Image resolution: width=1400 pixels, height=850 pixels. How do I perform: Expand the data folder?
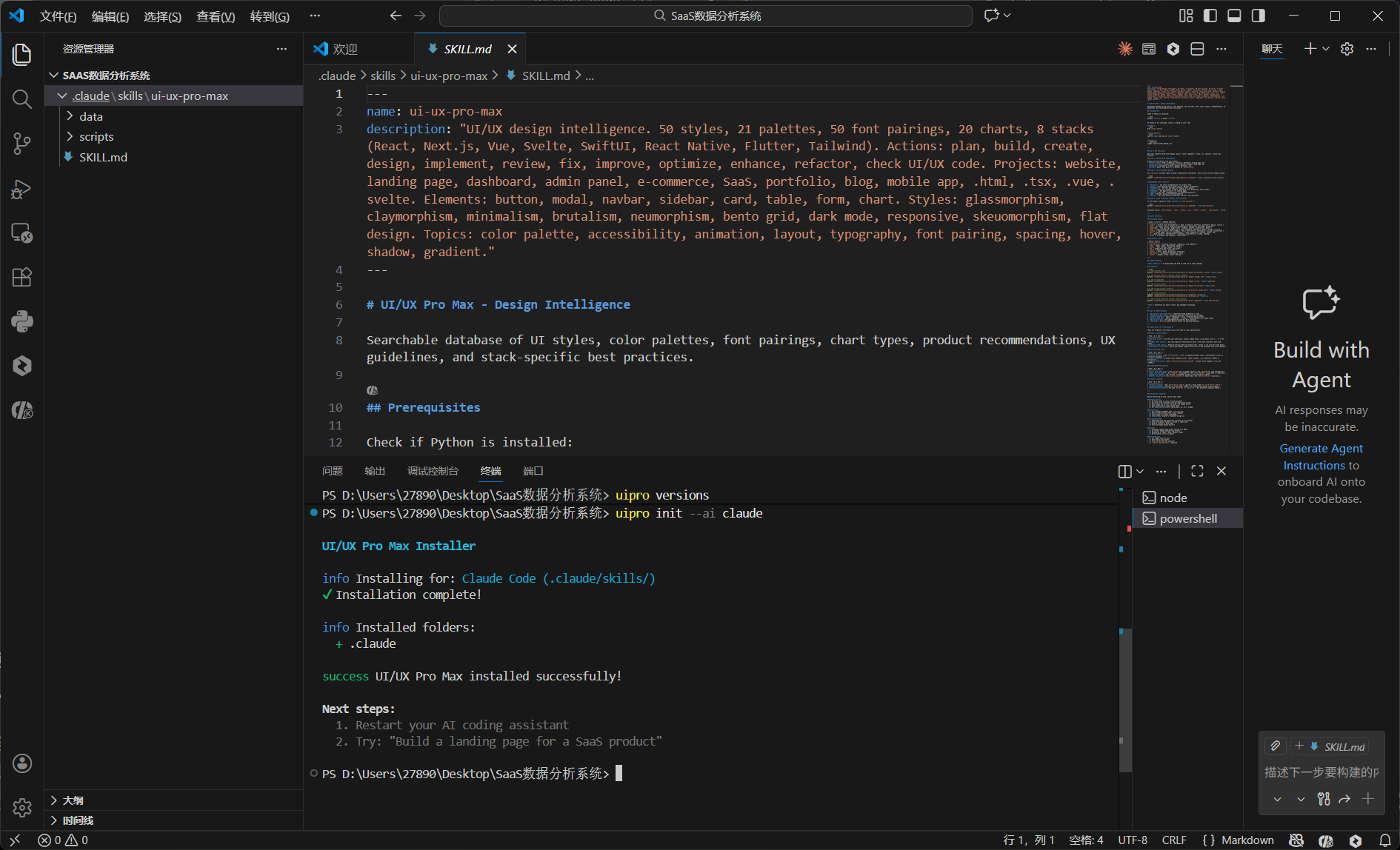[x=91, y=116]
